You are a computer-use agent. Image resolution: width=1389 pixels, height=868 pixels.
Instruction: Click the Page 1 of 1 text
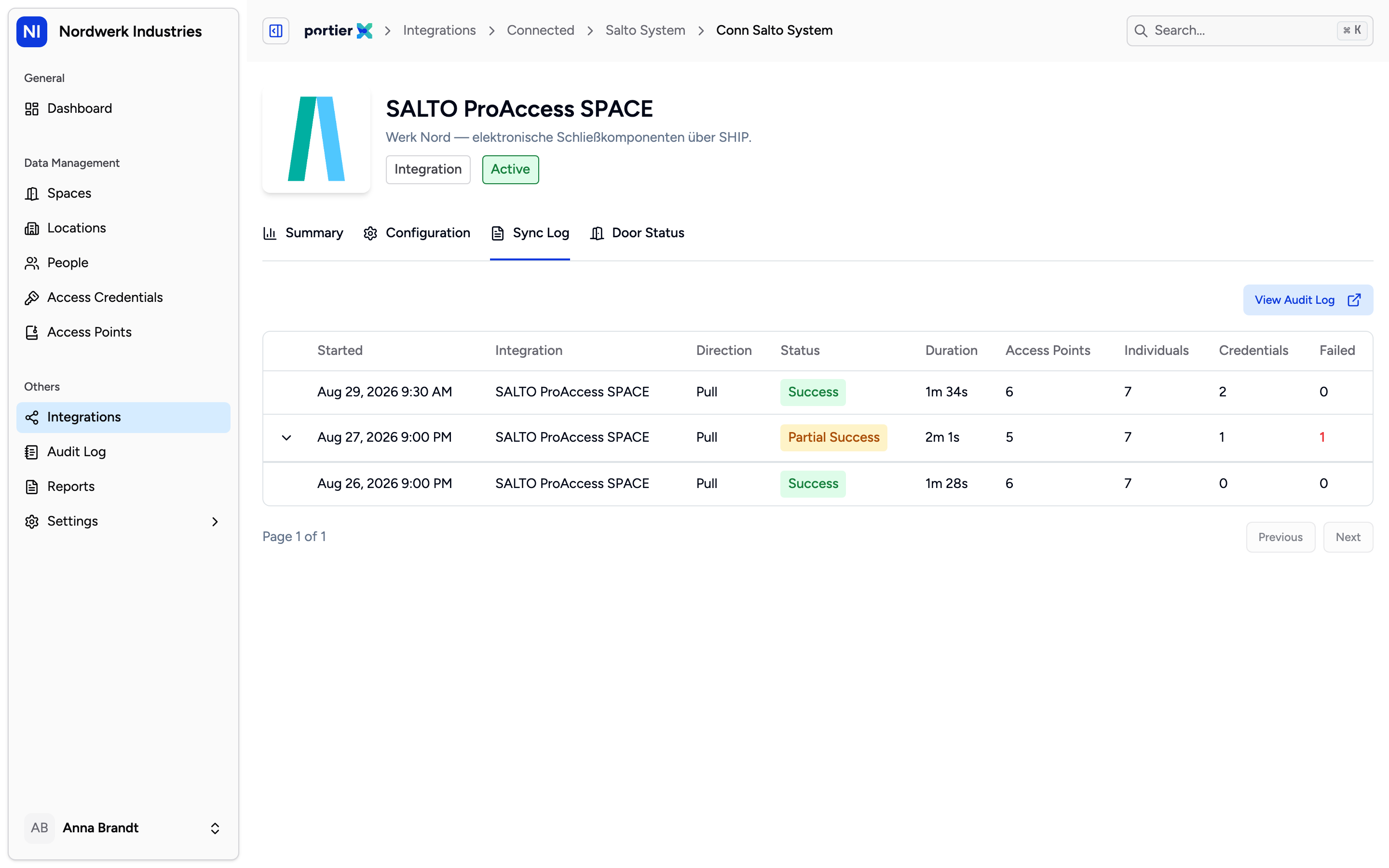[x=294, y=537]
